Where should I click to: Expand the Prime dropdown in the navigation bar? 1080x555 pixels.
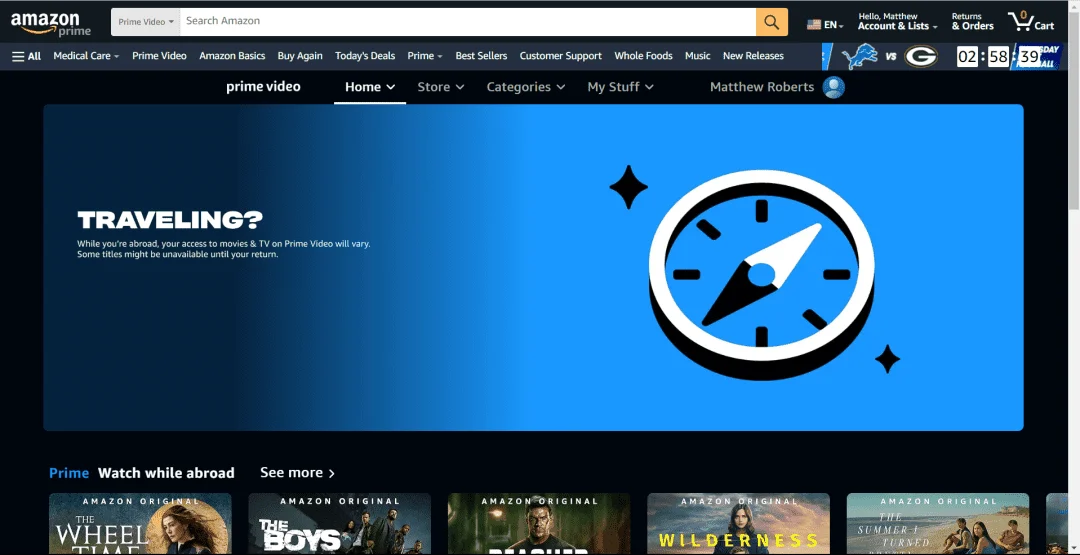(x=424, y=56)
